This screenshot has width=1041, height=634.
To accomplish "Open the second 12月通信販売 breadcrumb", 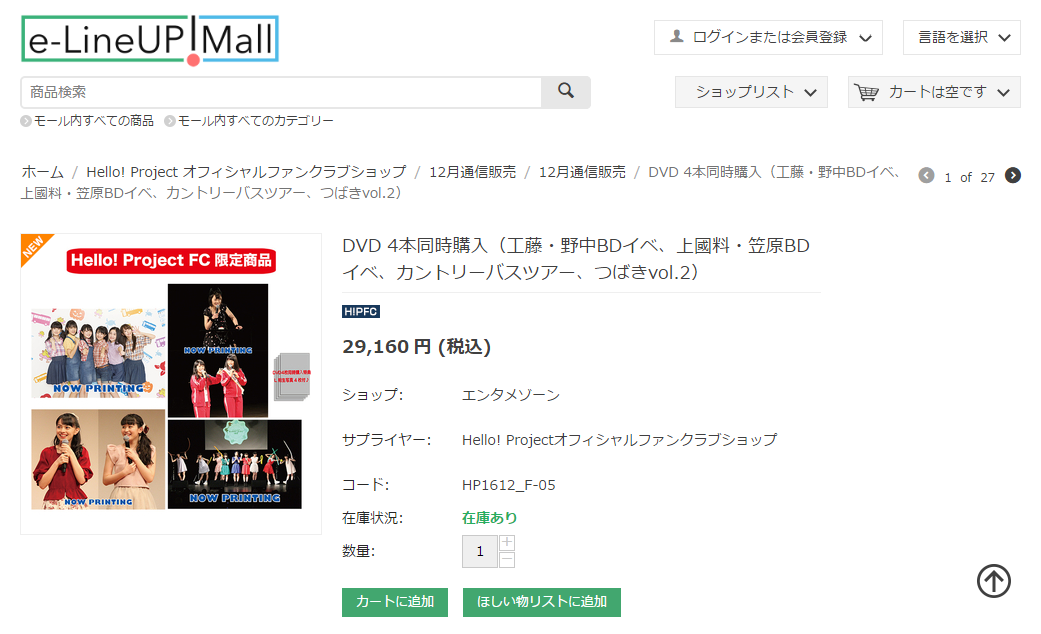I will point(582,172).
